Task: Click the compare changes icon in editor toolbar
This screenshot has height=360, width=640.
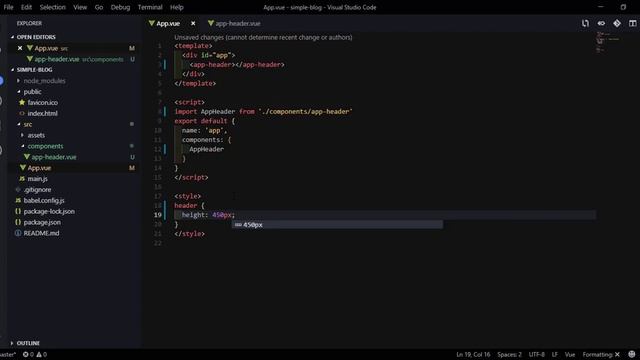Action: click(585, 23)
